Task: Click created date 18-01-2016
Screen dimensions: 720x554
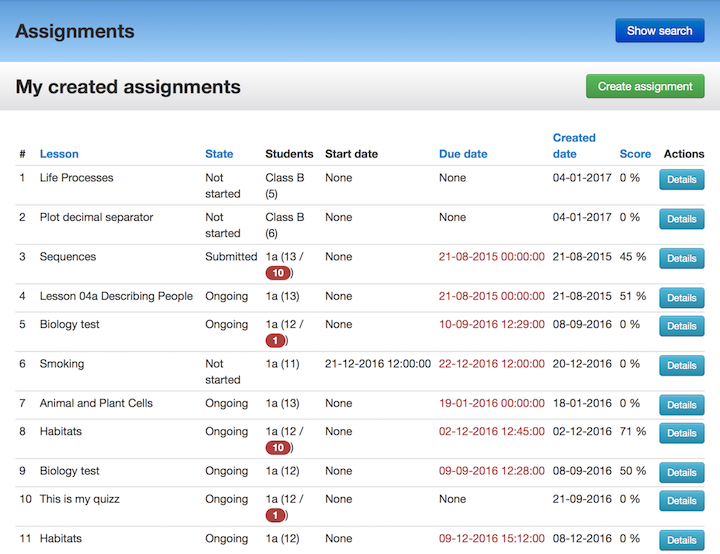Action: (582, 403)
